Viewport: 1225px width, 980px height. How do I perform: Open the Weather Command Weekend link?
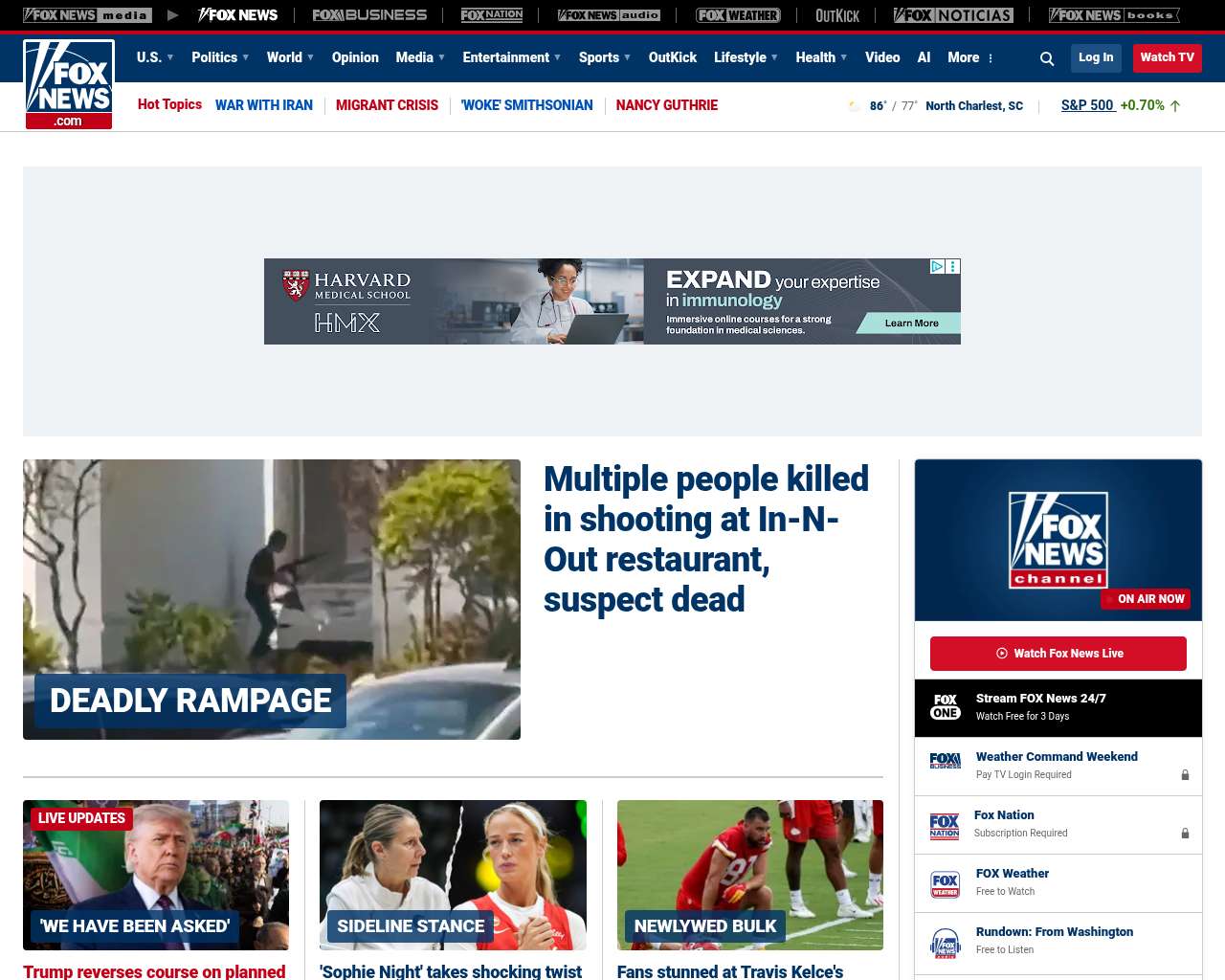pyautogui.click(x=1057, y=757)
